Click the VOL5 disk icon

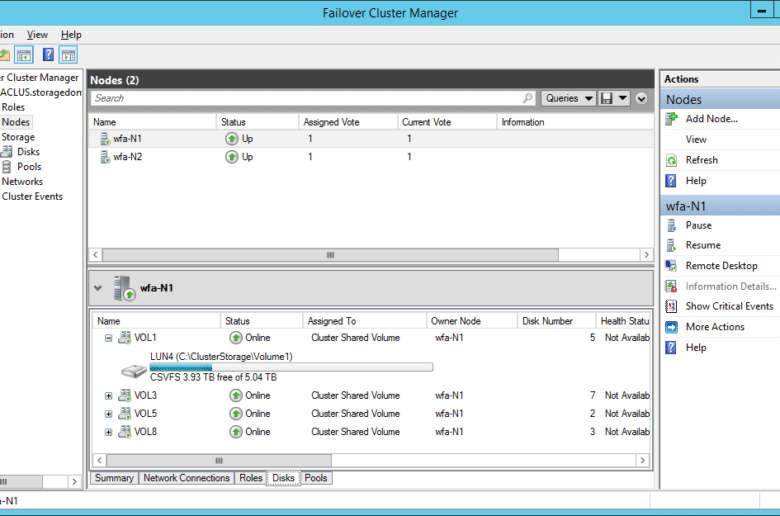pyautogui.click(x=124, y=414)
